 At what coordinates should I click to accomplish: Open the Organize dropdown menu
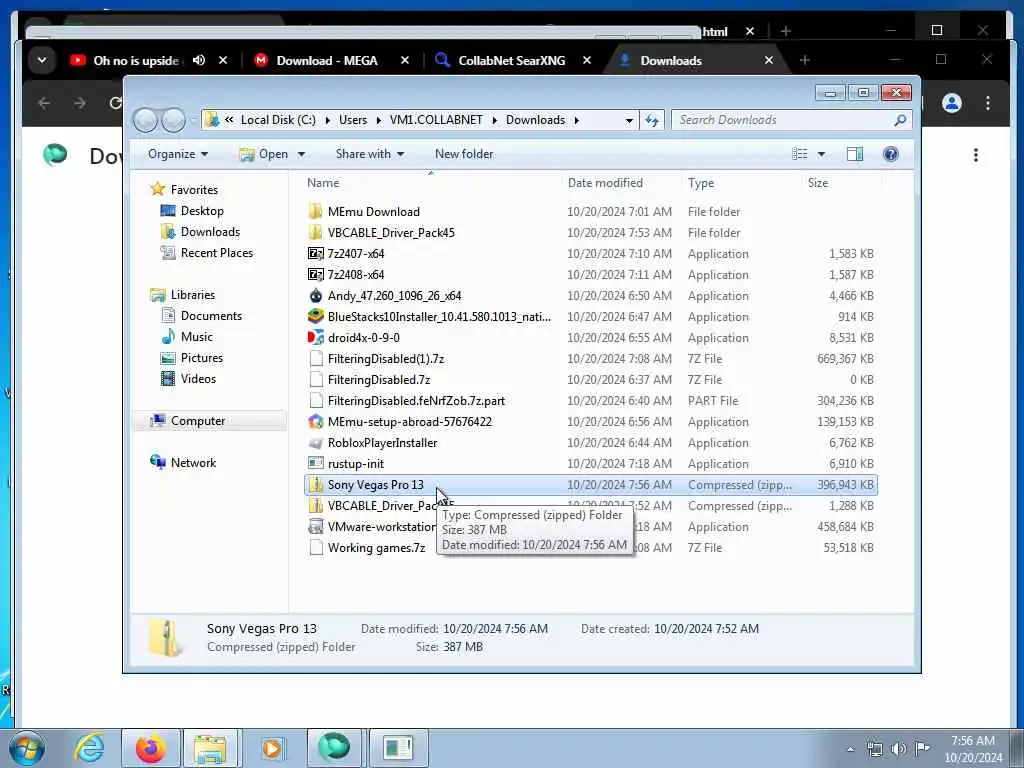point(178,154)
